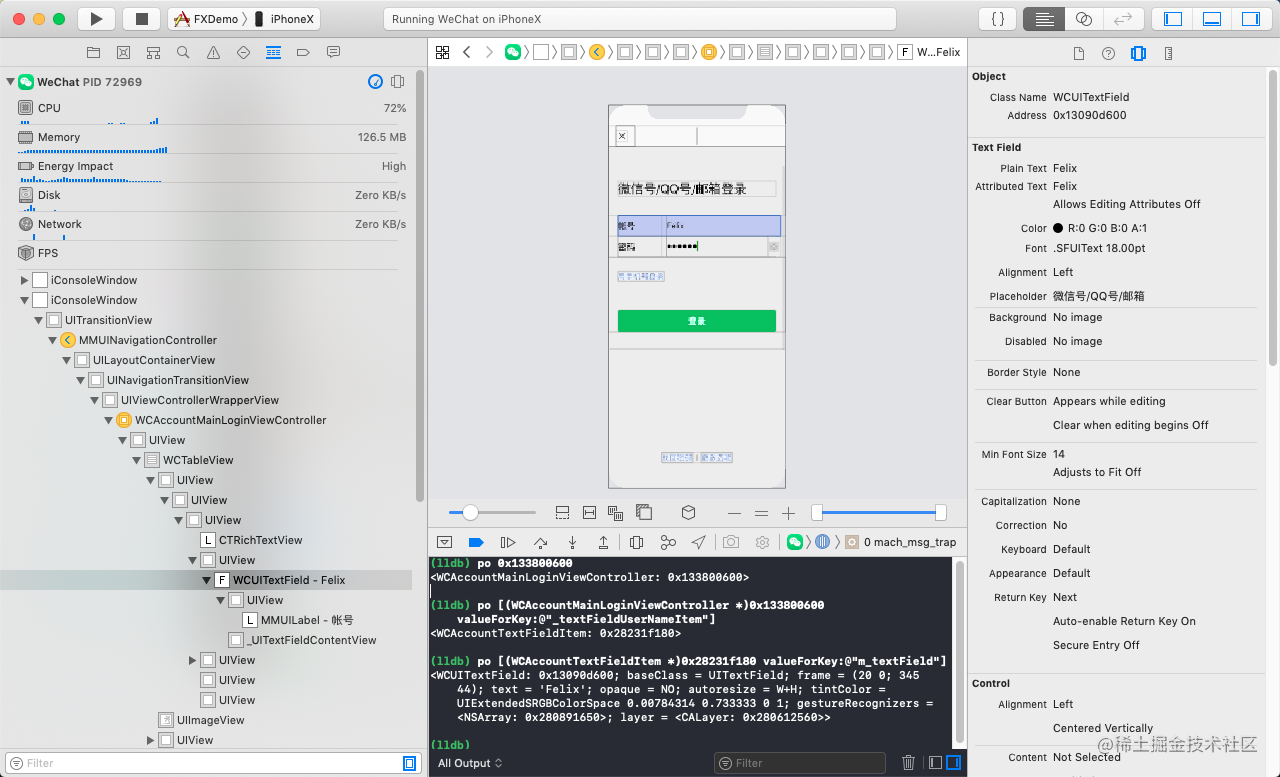Switch to the Assistant editor overlapping-circles icon
Image resolution: width=1280 pixels, height=777 pixels.
tap(1083, 19)
